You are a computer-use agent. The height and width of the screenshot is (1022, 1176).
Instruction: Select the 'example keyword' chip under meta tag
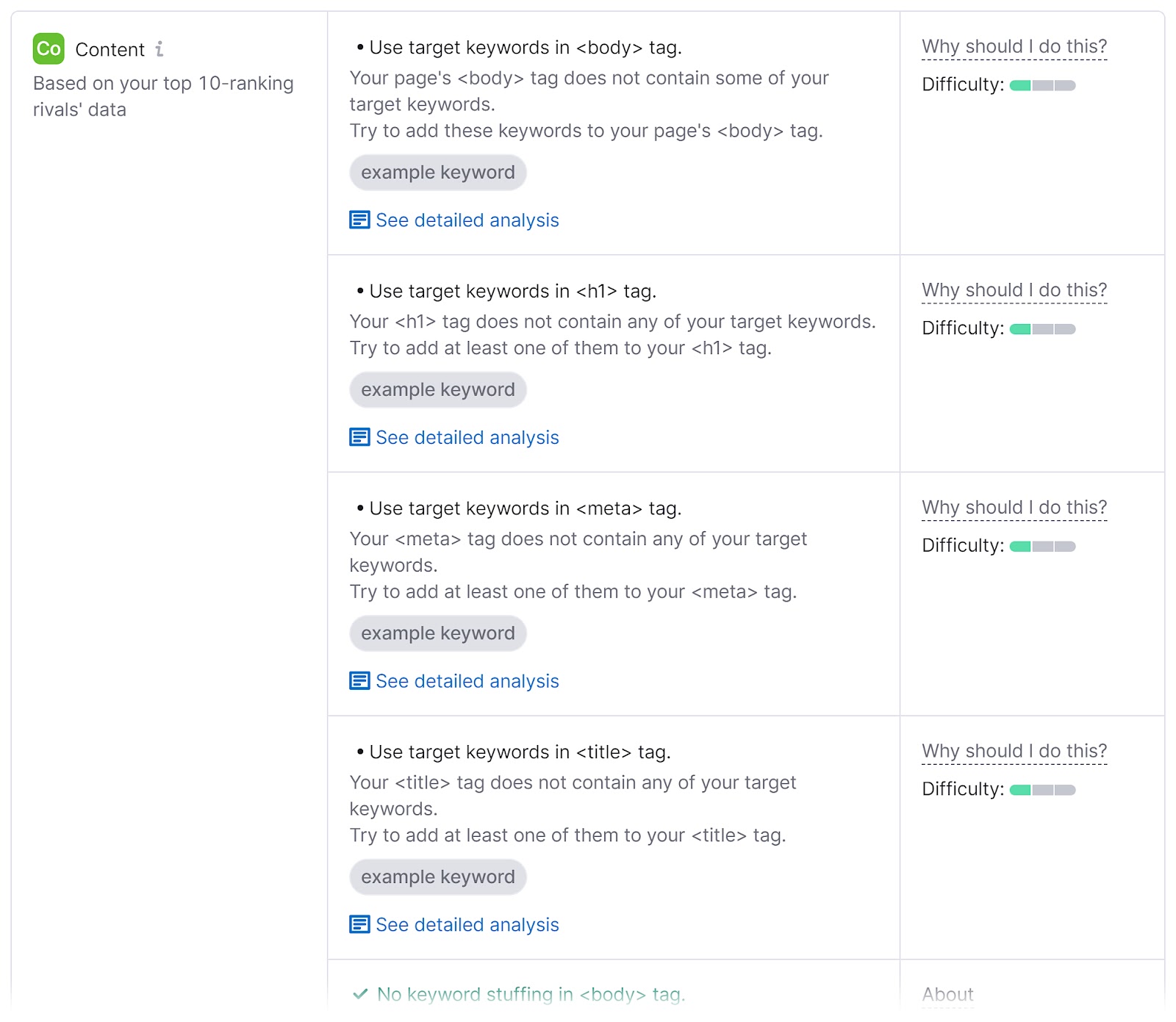[x=437, y=633]
